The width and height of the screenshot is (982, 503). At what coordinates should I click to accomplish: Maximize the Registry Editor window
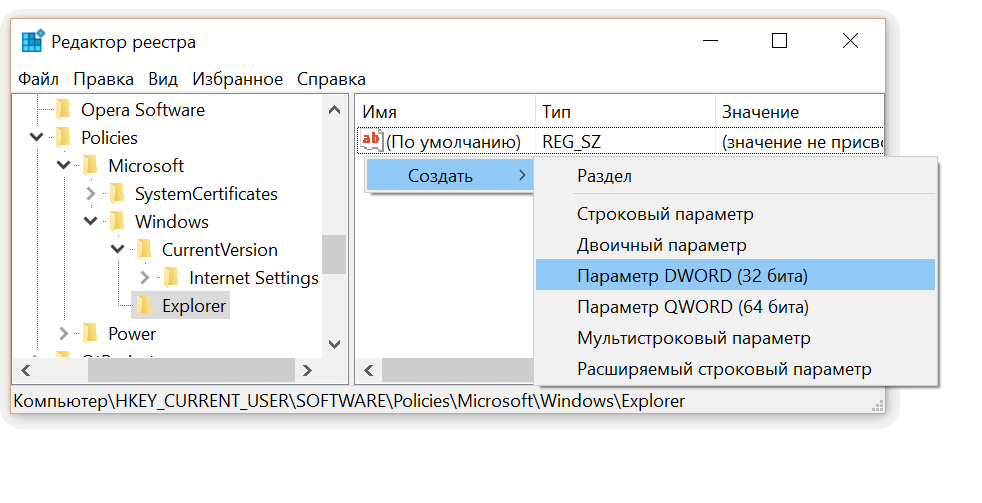coord(779,41)
